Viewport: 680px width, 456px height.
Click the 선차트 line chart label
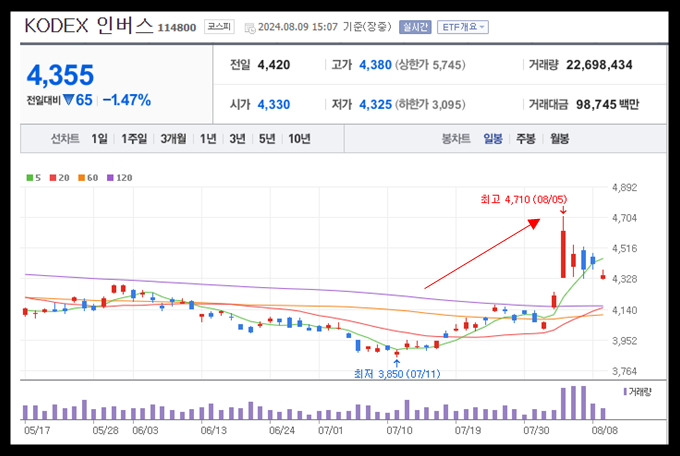click(x=65, y=139)
